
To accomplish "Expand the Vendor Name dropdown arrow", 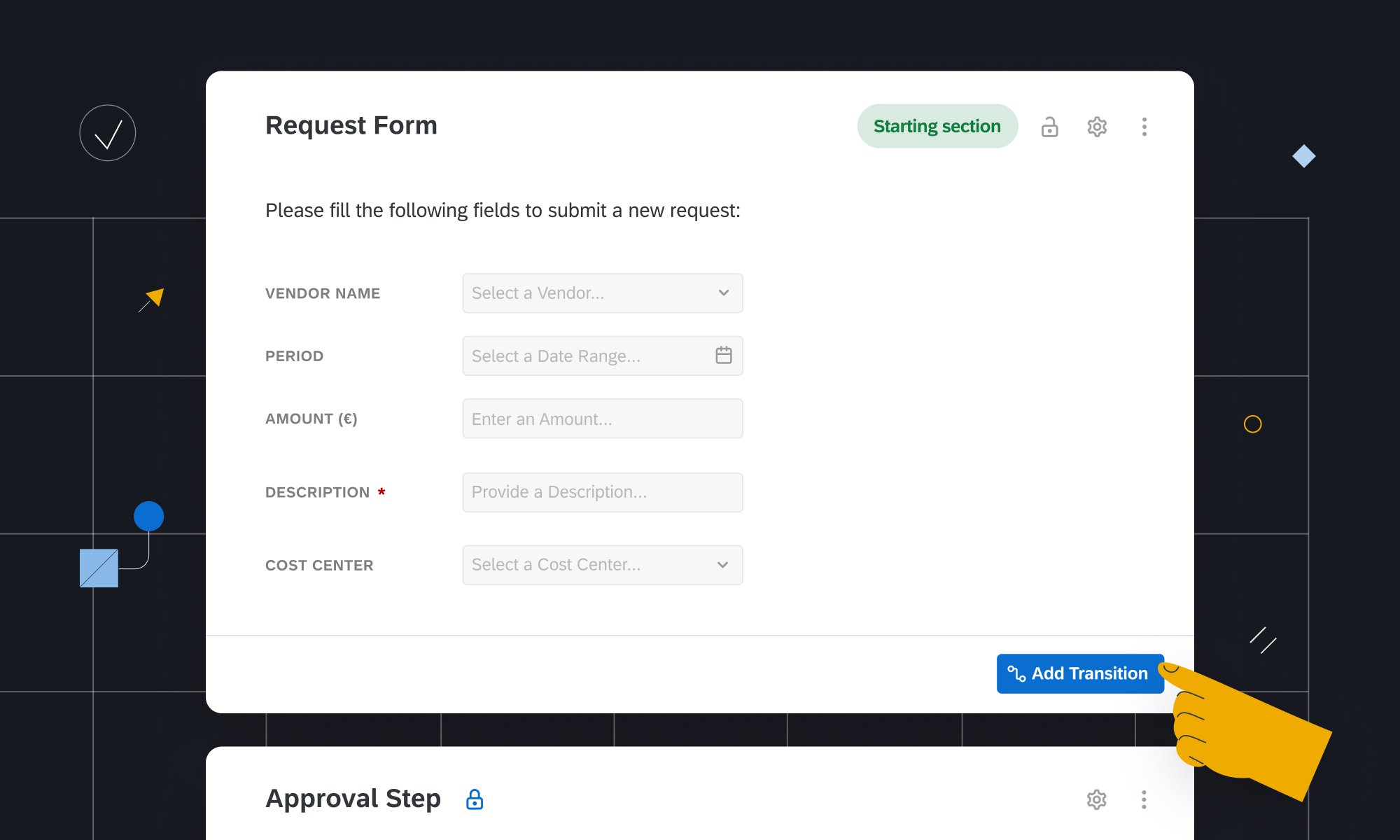I will coord(724,293).
